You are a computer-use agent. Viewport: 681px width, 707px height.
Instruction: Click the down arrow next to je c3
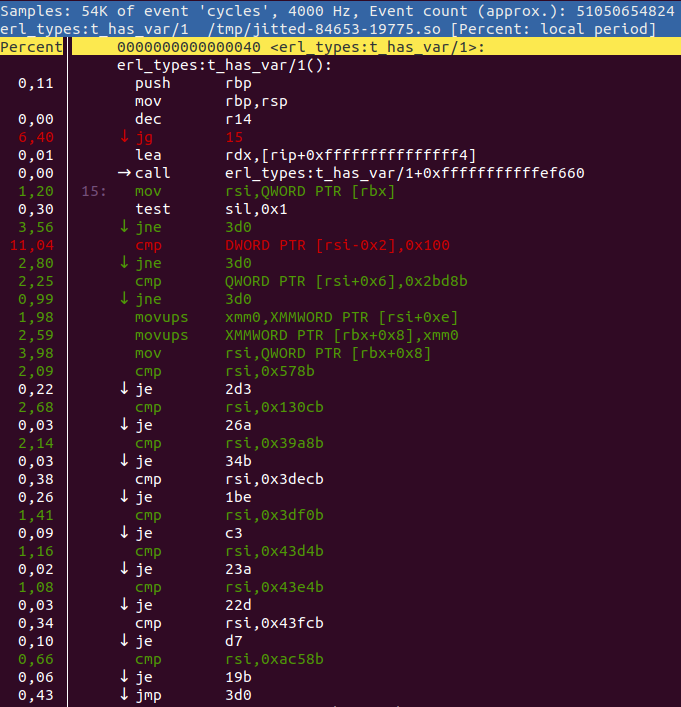(124, 533)
